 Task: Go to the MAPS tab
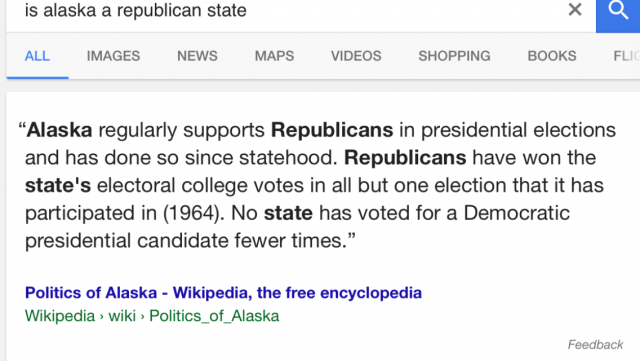pyautogui.click(x=274, y=56)
